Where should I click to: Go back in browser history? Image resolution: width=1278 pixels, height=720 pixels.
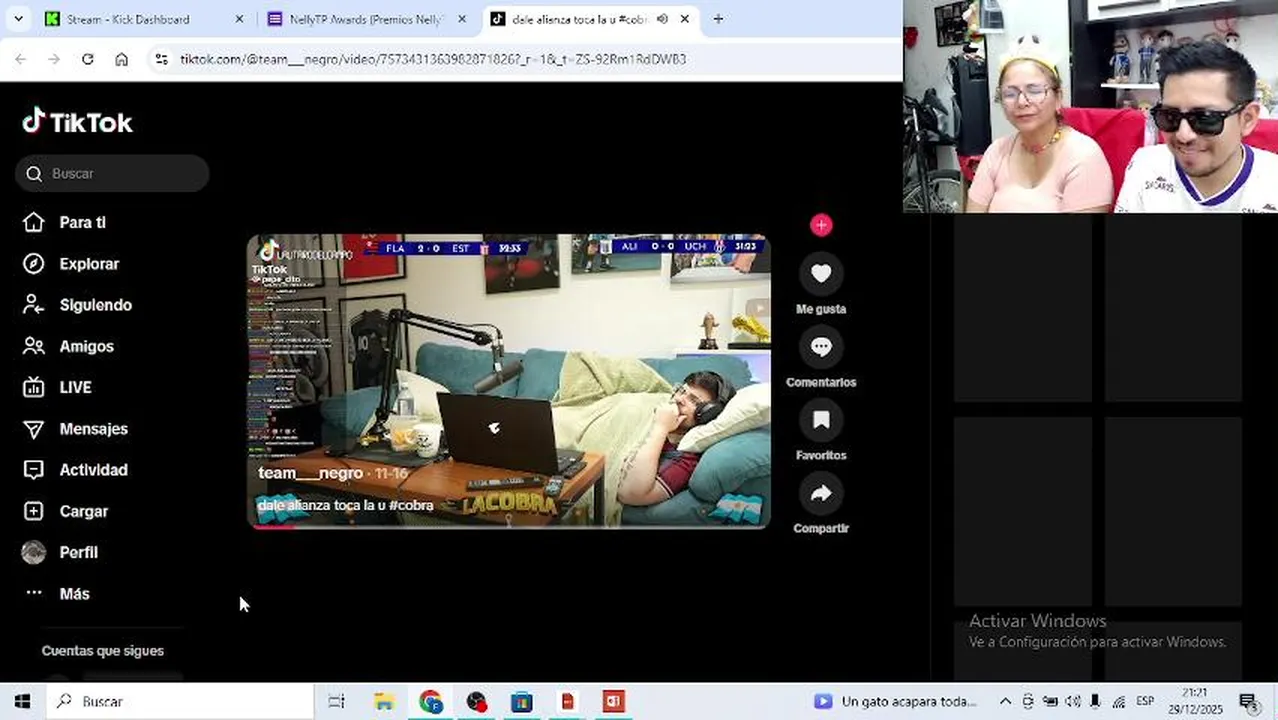[x=21, y=59]
